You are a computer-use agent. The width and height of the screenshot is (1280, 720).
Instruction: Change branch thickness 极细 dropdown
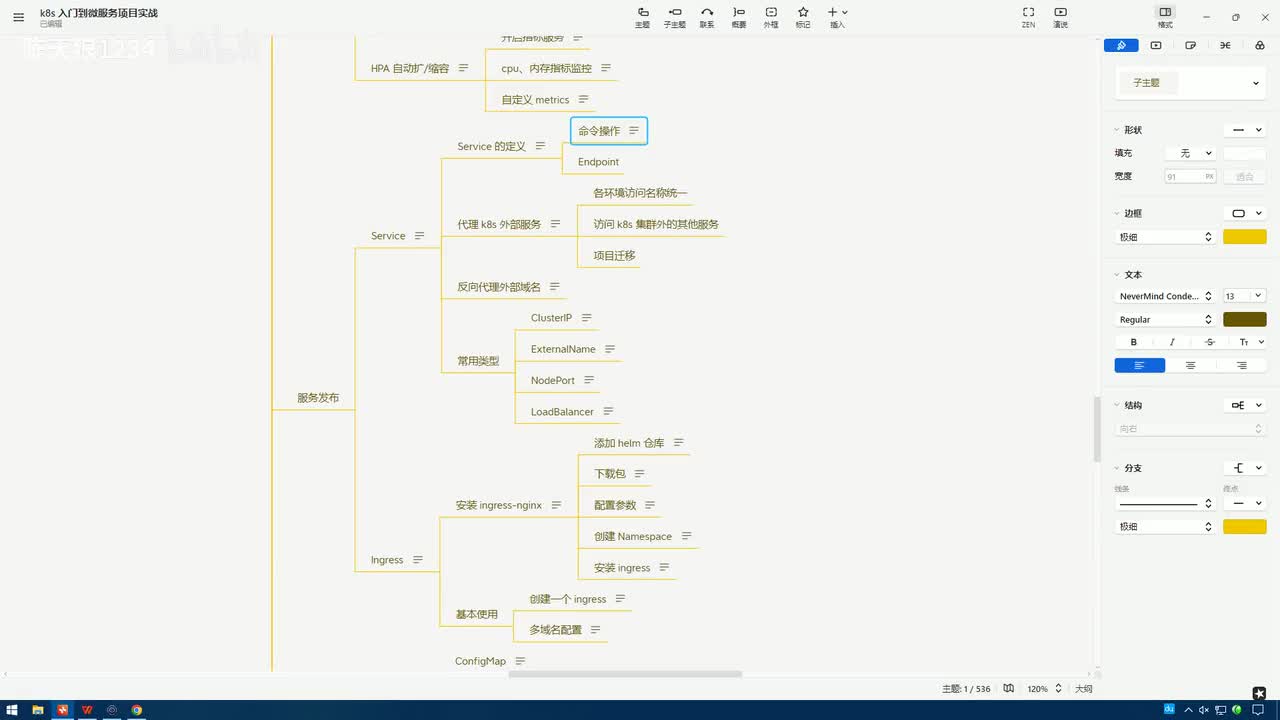point(1165,526)
